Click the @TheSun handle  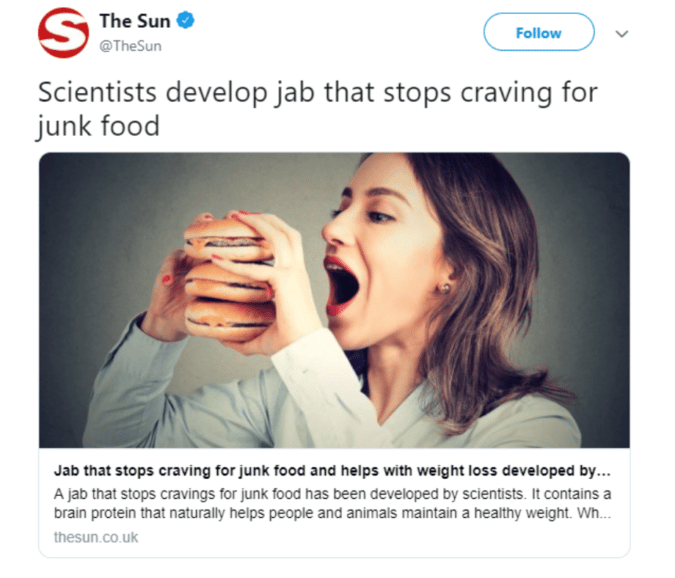tap(130, 46)
